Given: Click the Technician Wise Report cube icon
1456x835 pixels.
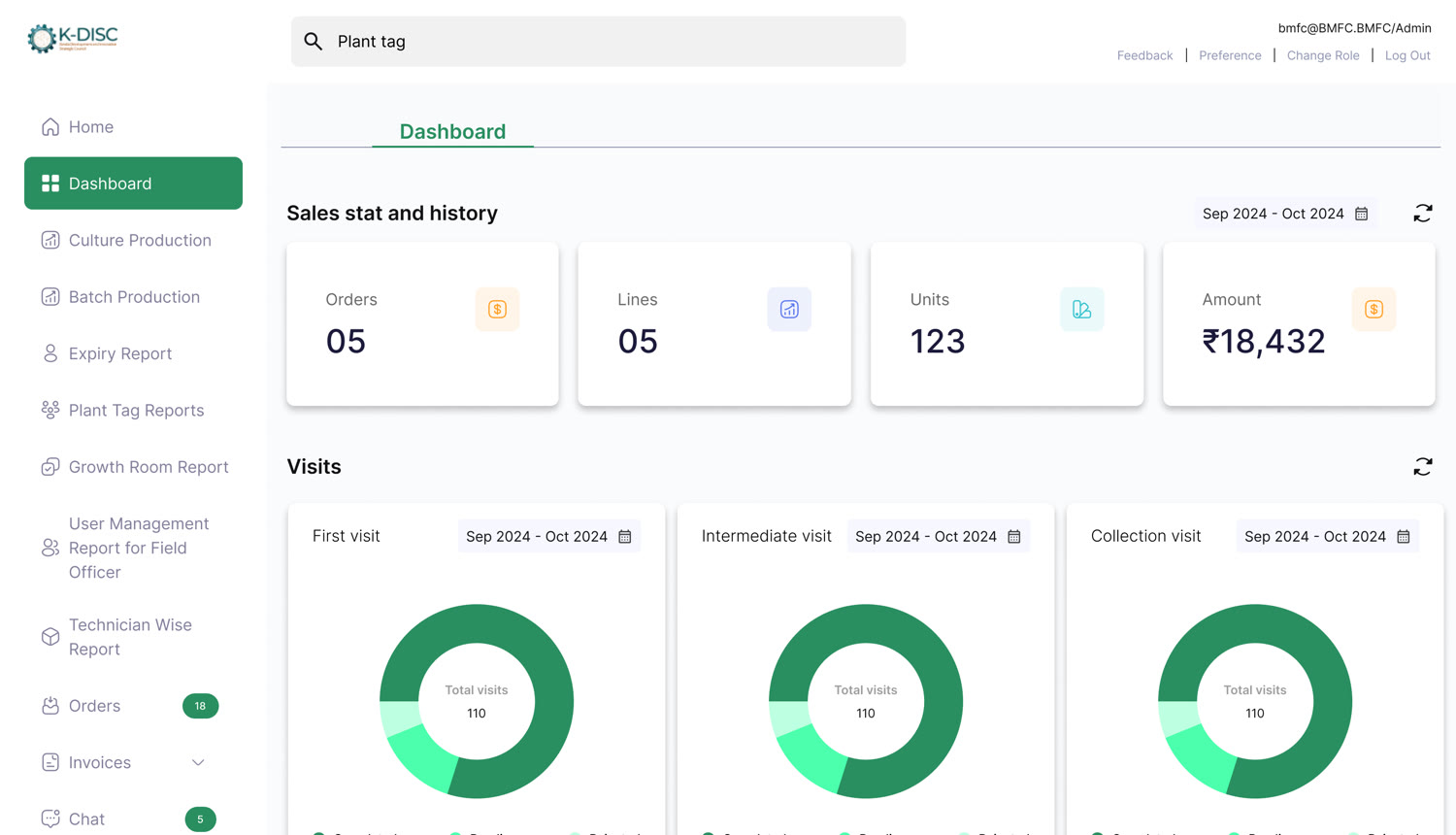Looking at the screenshot, I should (50, 637).
